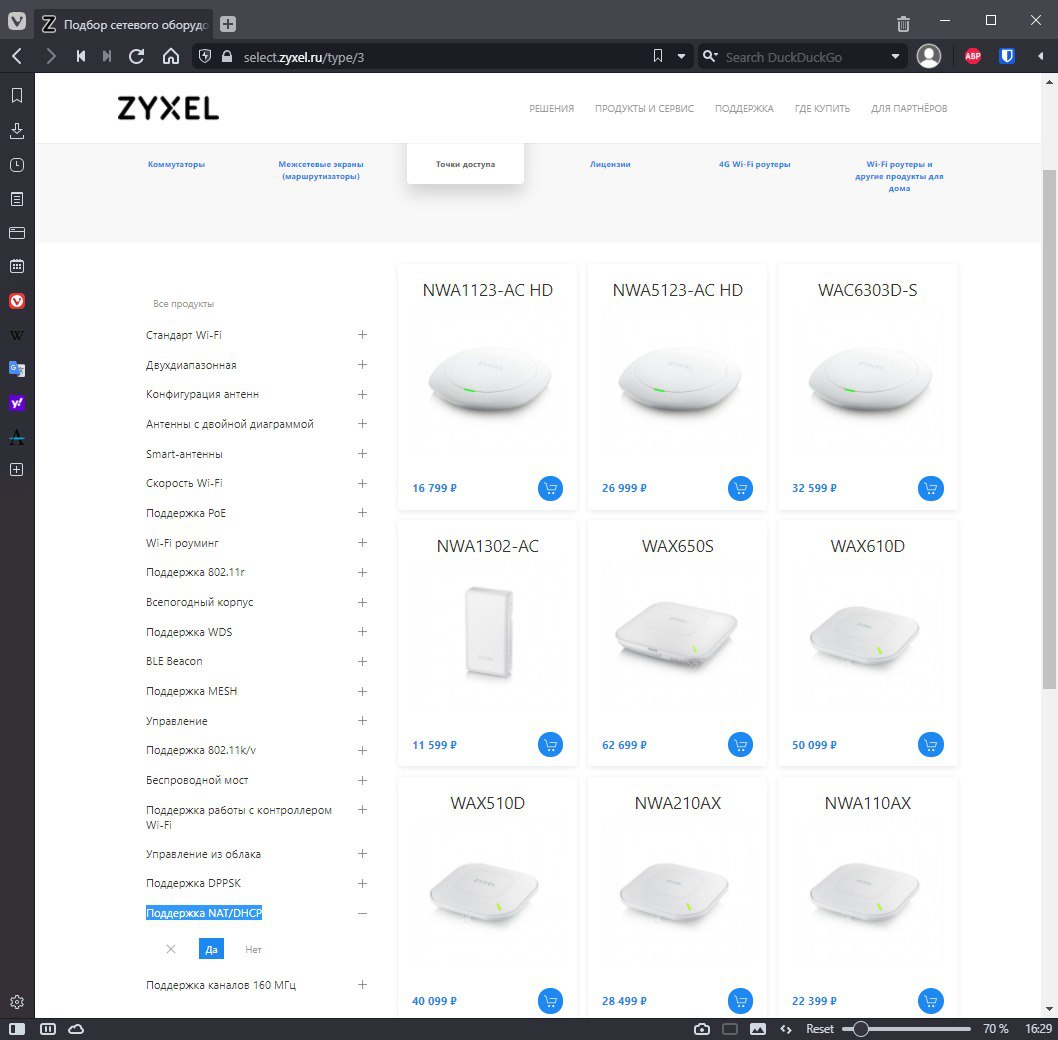Screen dimensions: 1058x1040
Task: Add NWA1302-AC to cart
Action: (x=550, y=744)
